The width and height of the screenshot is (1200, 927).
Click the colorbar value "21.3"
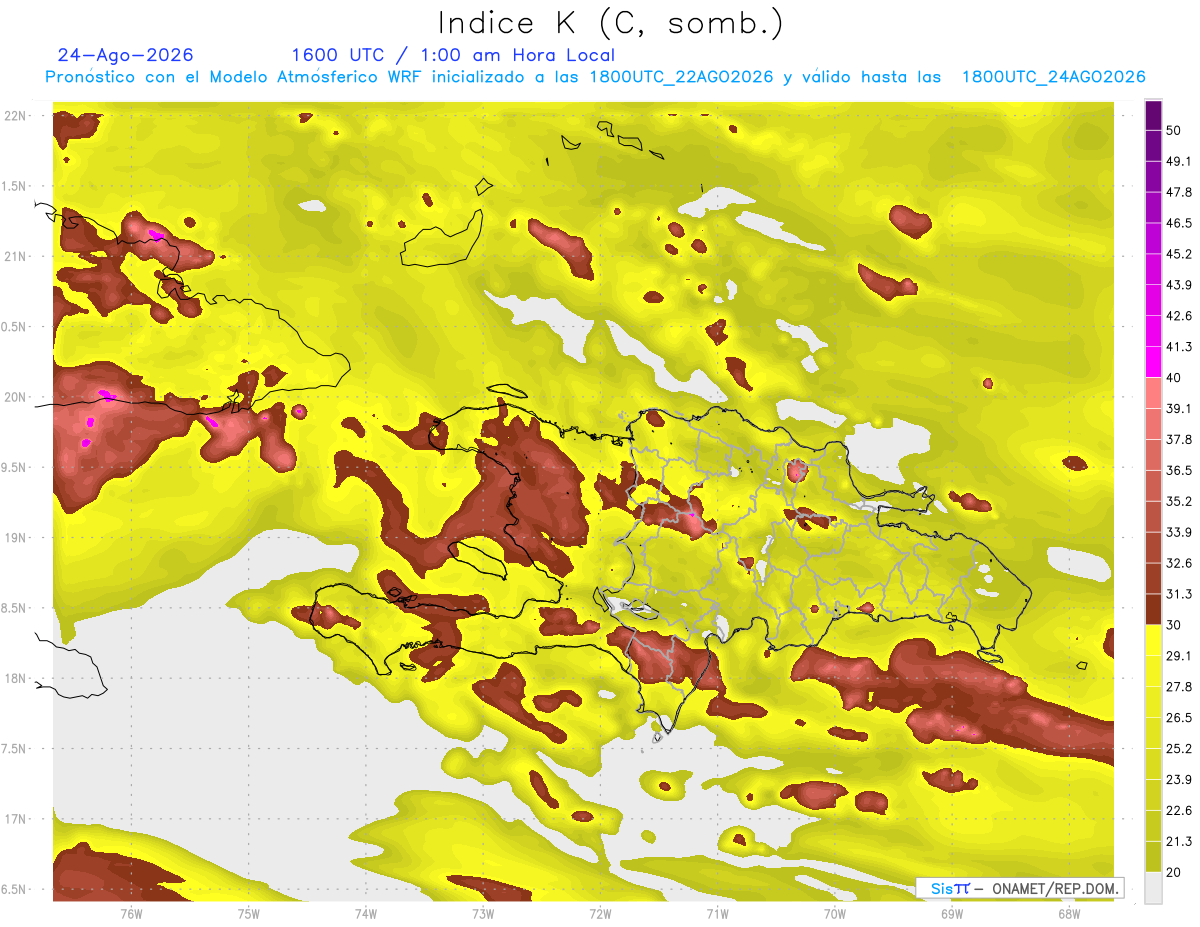click(x=1178, y=842)
